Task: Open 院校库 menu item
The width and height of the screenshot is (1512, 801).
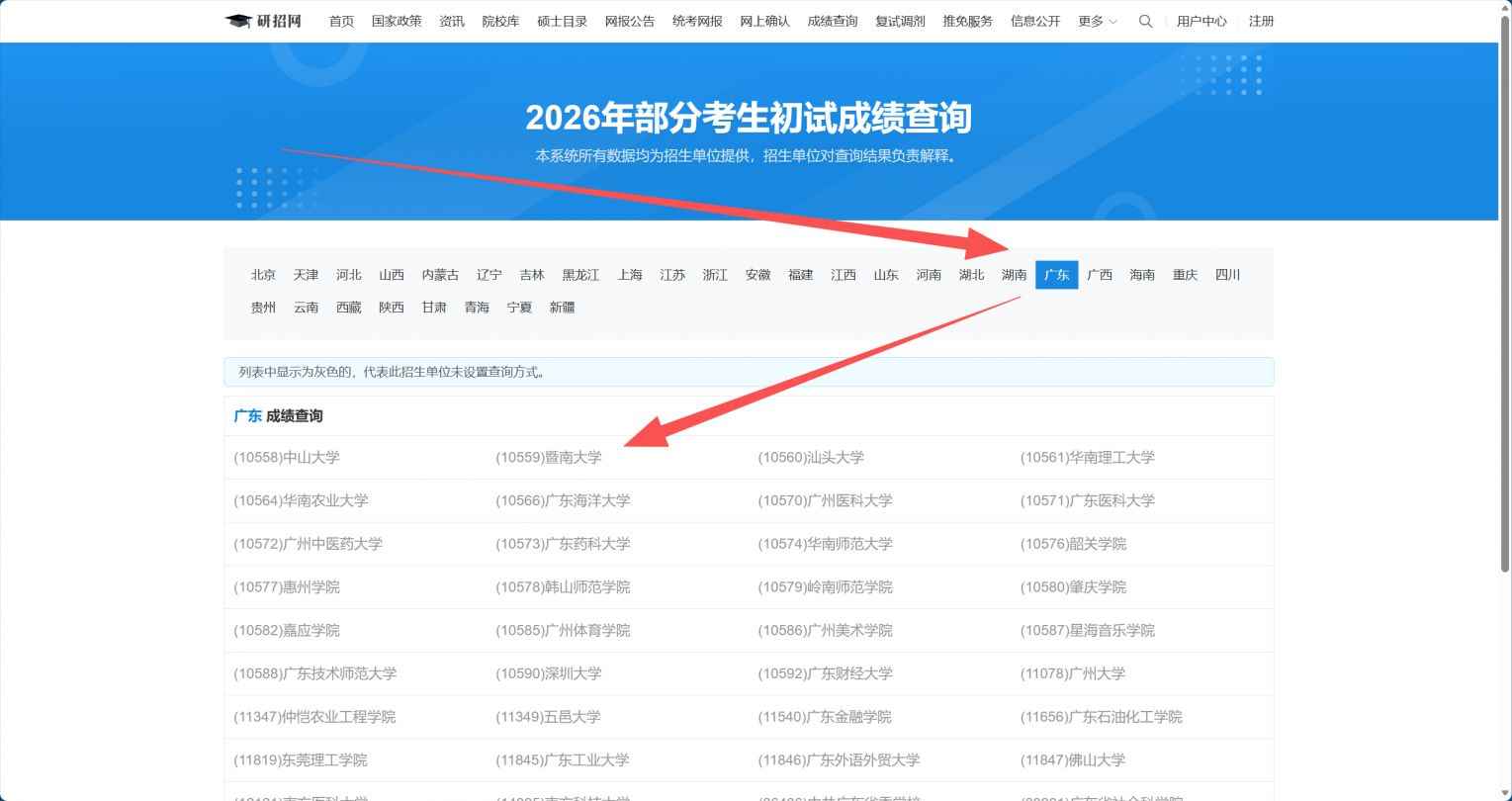Action: point(500,21)
